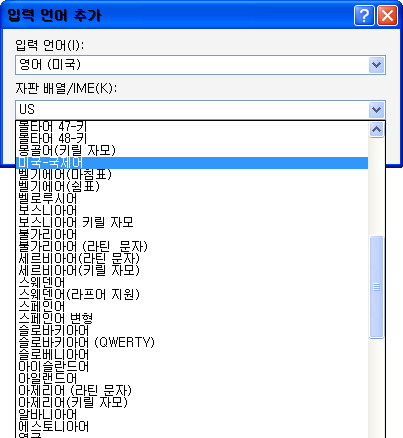Select the highlighted 미국-국제어 item
This screenshot has height=438, width=403.
point(192,163)
